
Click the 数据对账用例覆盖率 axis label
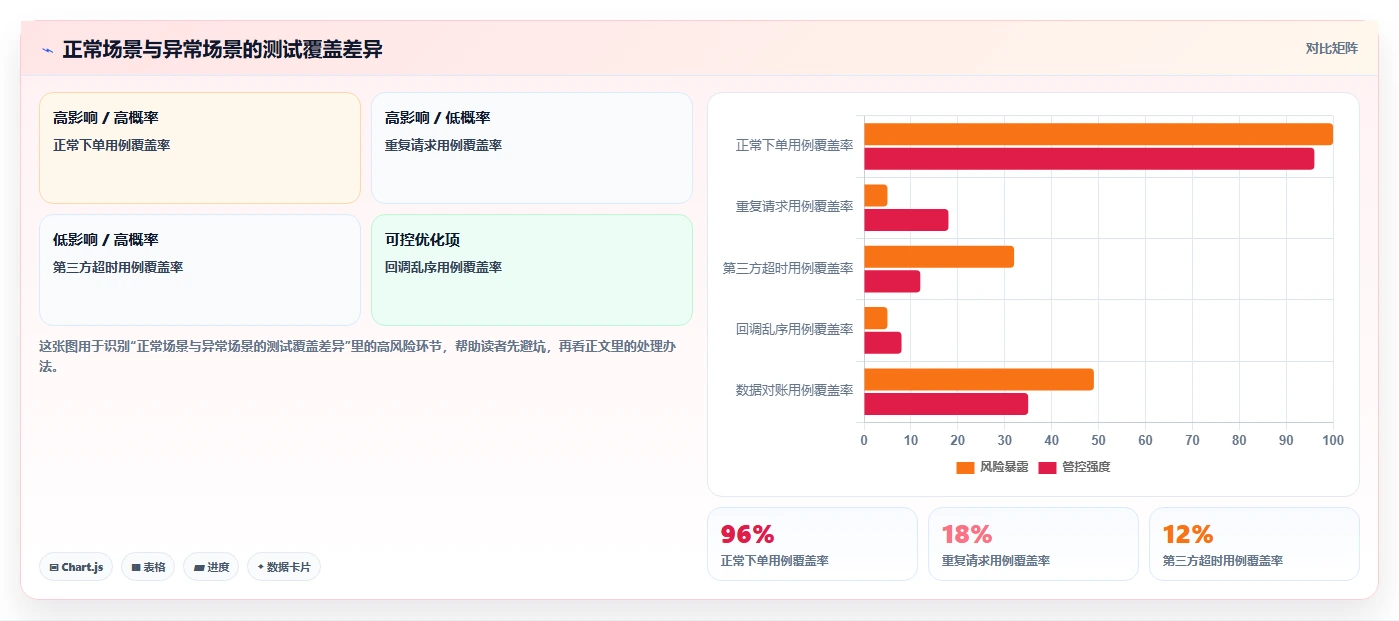tap(794, 391)
